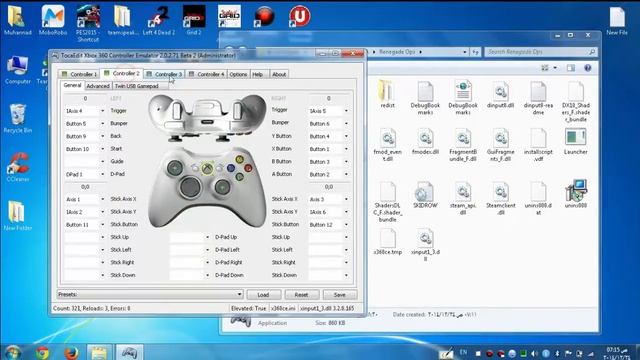Expand the Y Button dropdown showing Button 4
This screenshot has width=640, height=360.
(x=346, y=136)
